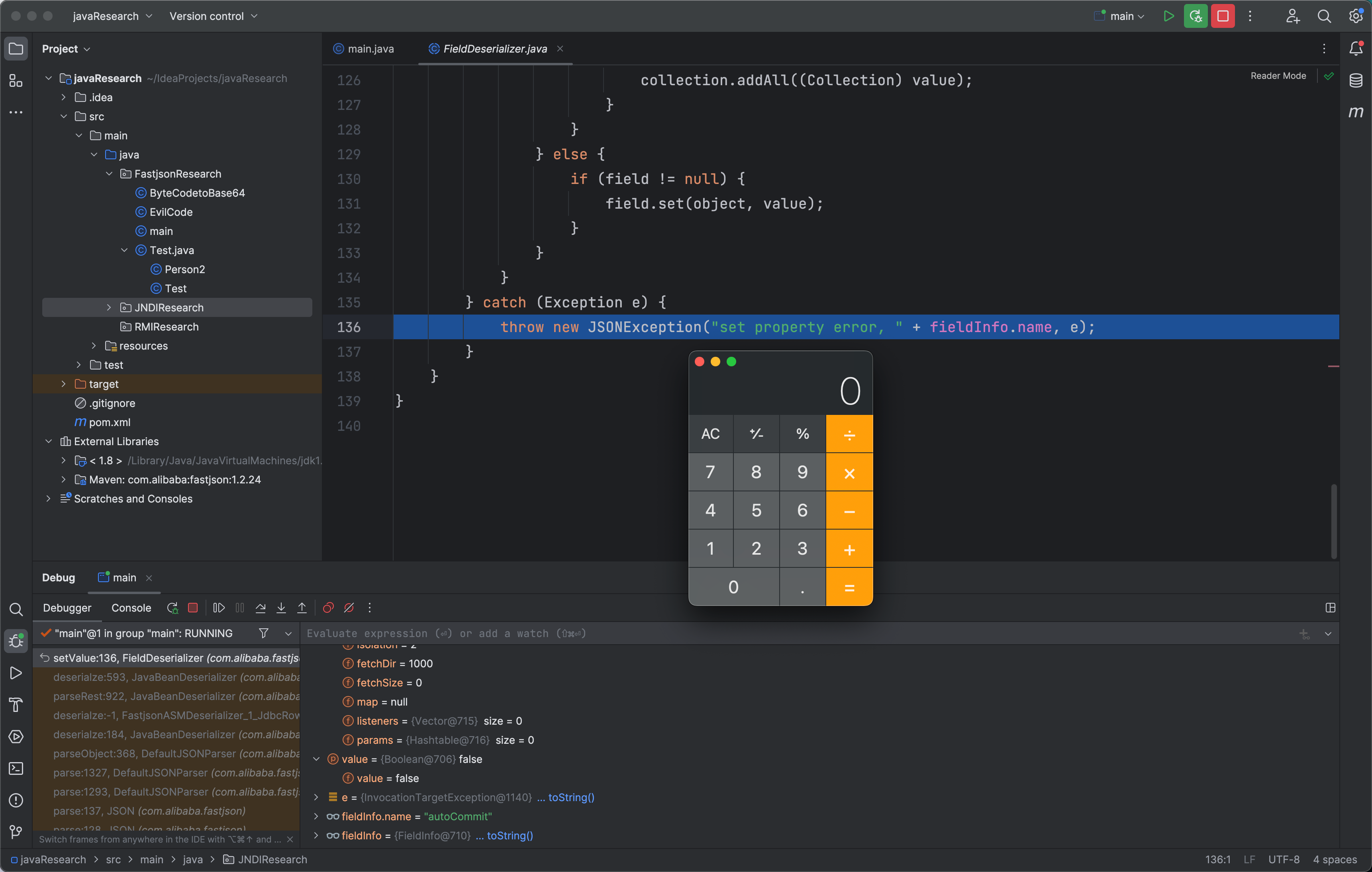Open the editor tabs more options menu
Screen dimensions: 1372x872
pyautogui.click(x=1323, y=49)
